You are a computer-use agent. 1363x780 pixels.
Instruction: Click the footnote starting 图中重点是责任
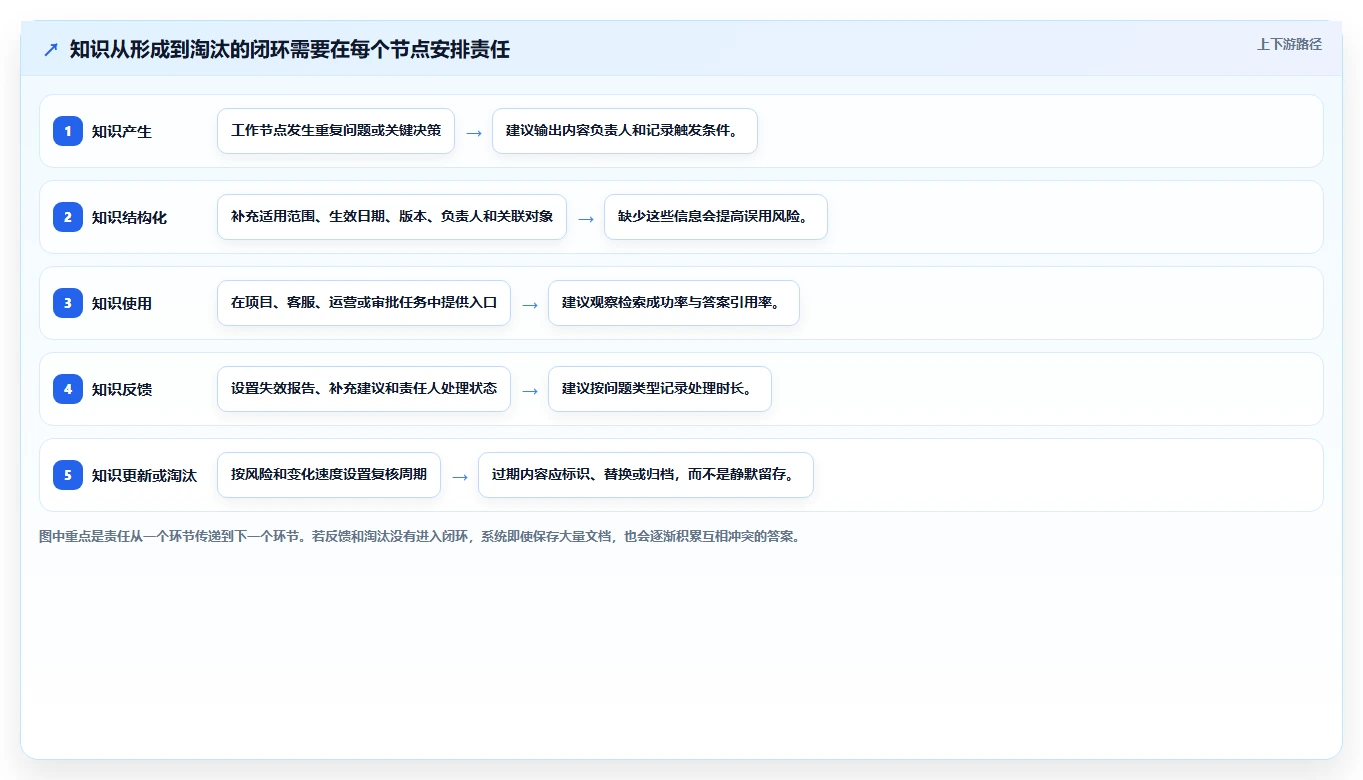419,536
